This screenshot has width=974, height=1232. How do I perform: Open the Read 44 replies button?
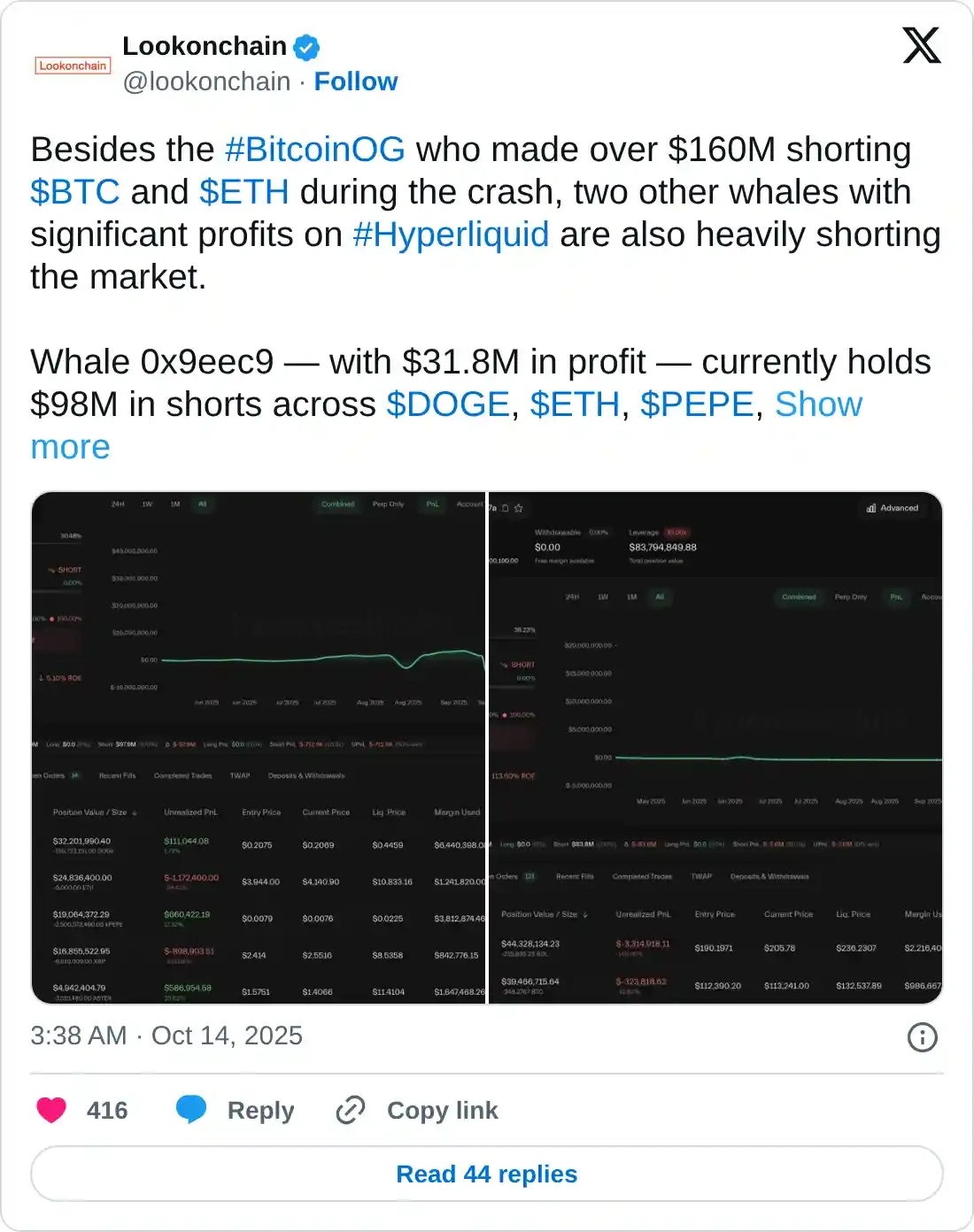(x=487, y=1174)
